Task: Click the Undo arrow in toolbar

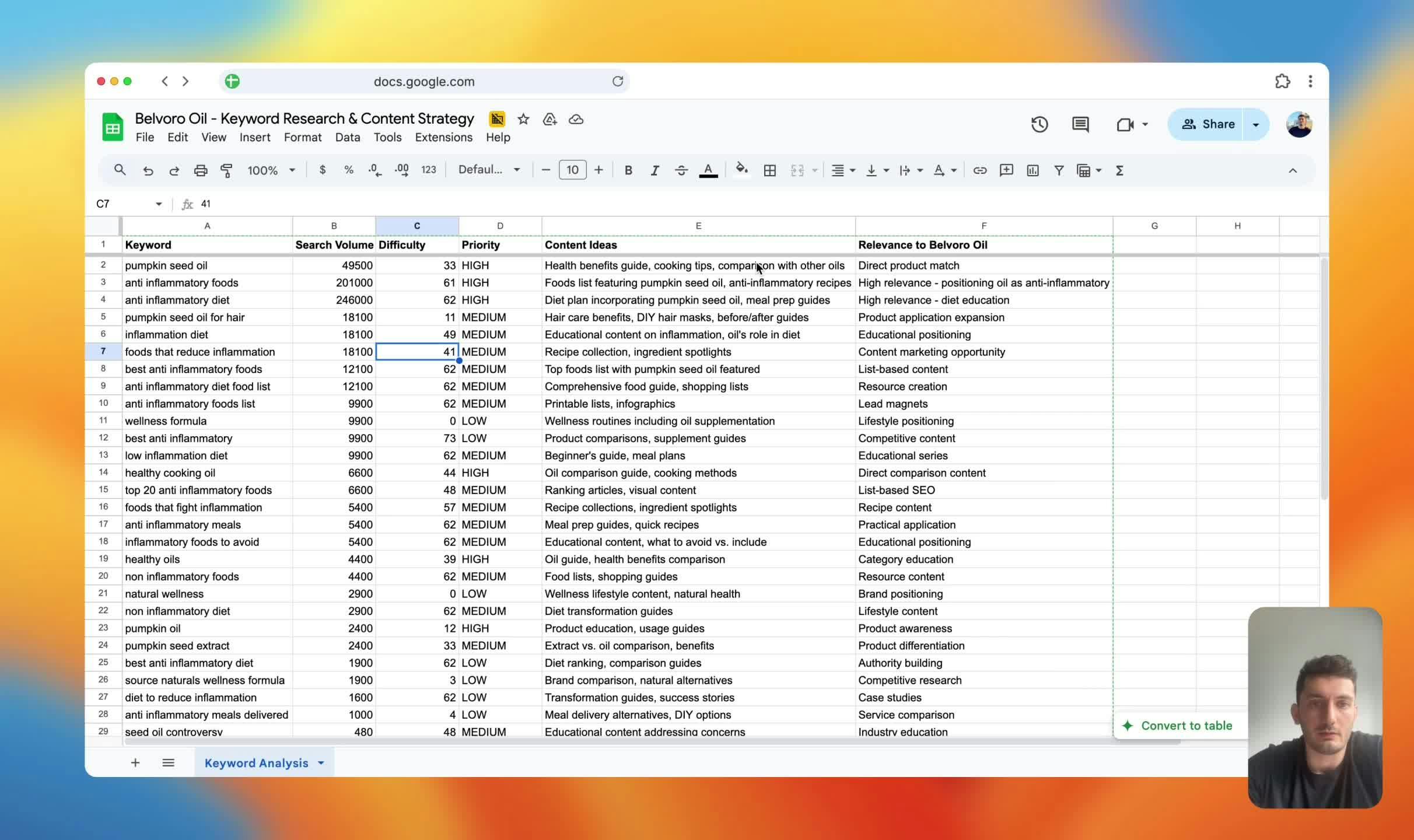Action: [x=148, y=170]
